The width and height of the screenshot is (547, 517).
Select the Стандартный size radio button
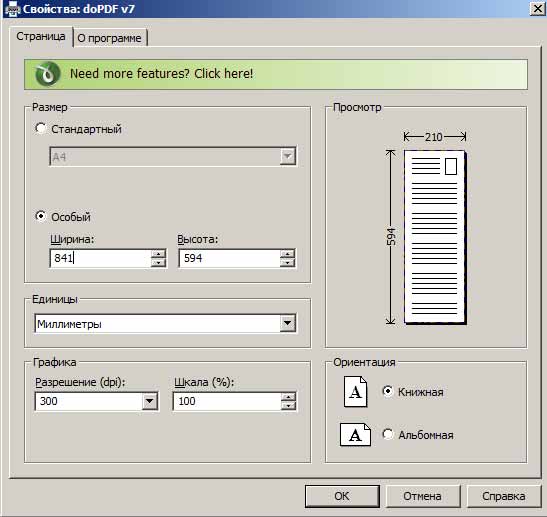tap(40, 128)
